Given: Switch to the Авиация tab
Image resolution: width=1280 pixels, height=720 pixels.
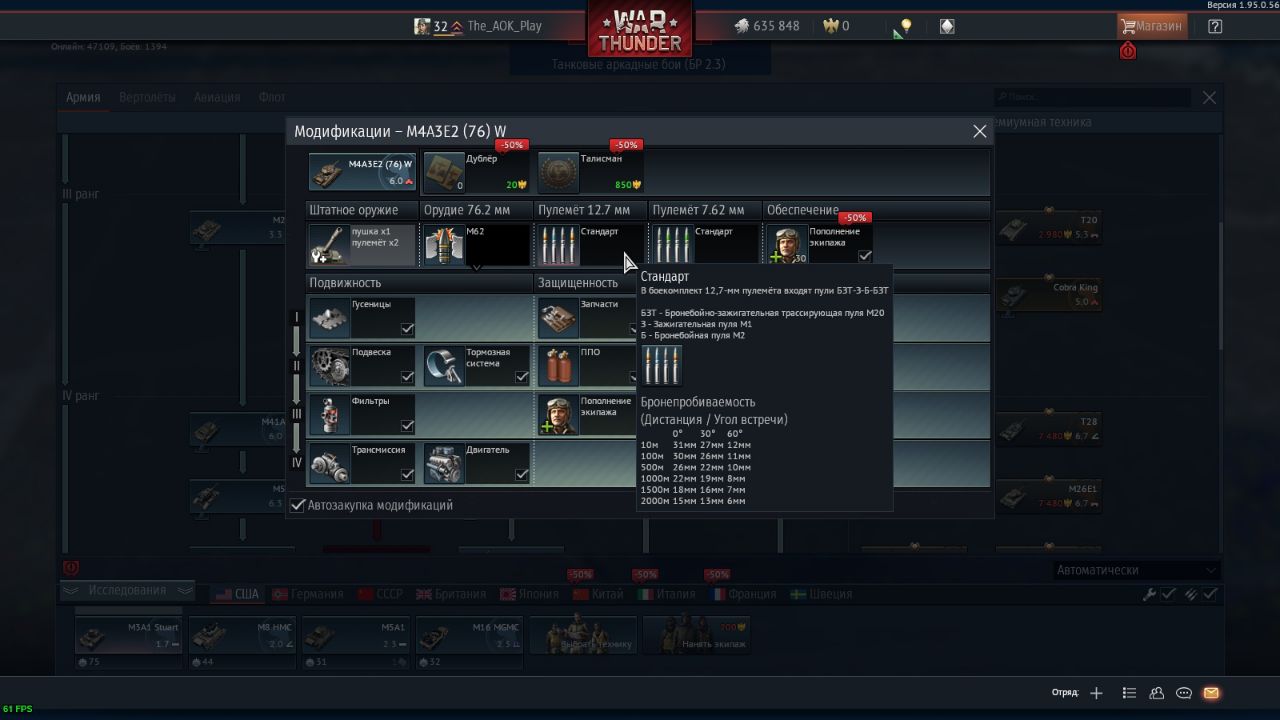Looking at the screenshot, I should click(217, 97).
